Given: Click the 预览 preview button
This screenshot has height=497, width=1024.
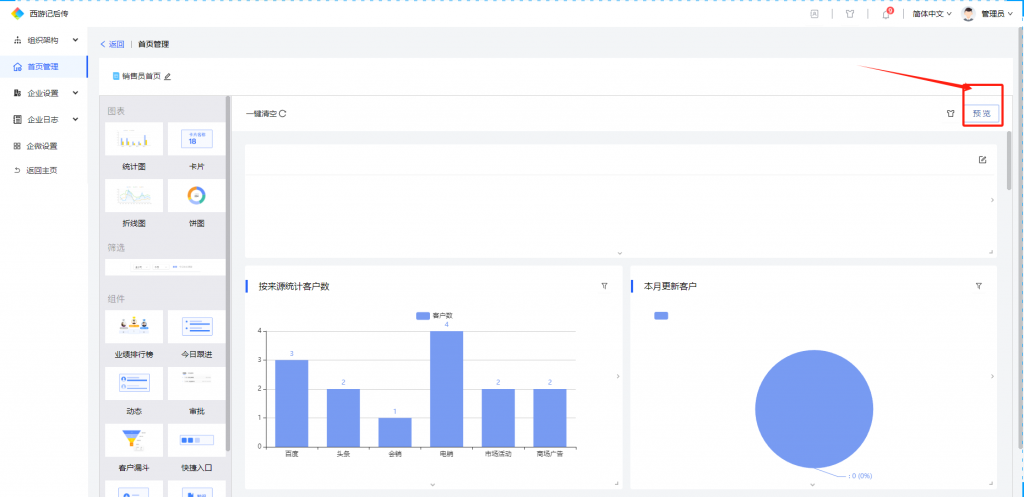Looking at the screenshot, I should tap(982, 113).
